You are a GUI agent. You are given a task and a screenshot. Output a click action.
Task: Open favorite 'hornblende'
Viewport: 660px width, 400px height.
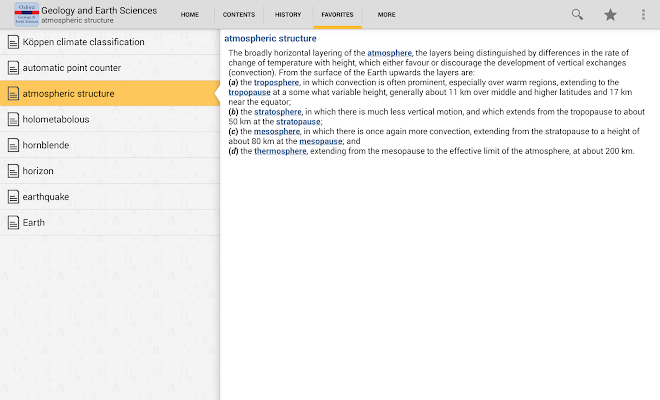pos(110,145)
